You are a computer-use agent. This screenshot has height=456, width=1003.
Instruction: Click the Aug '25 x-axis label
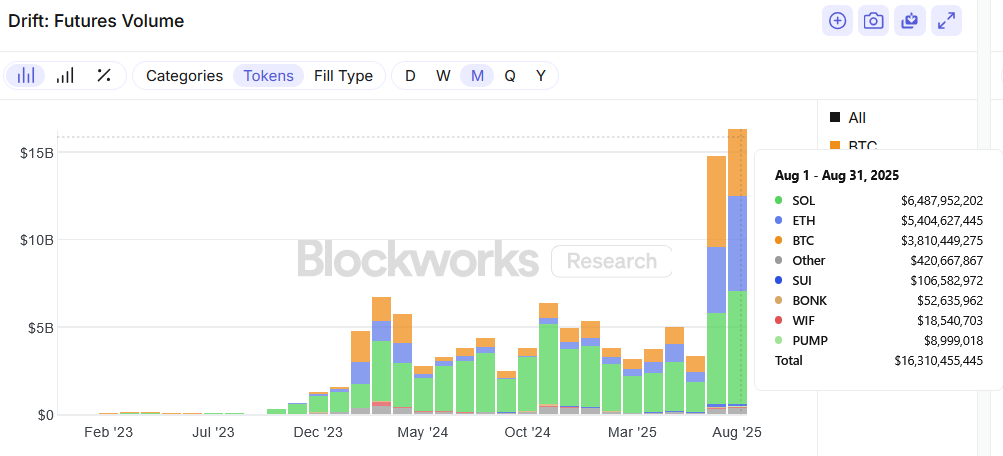coord(736,432)
